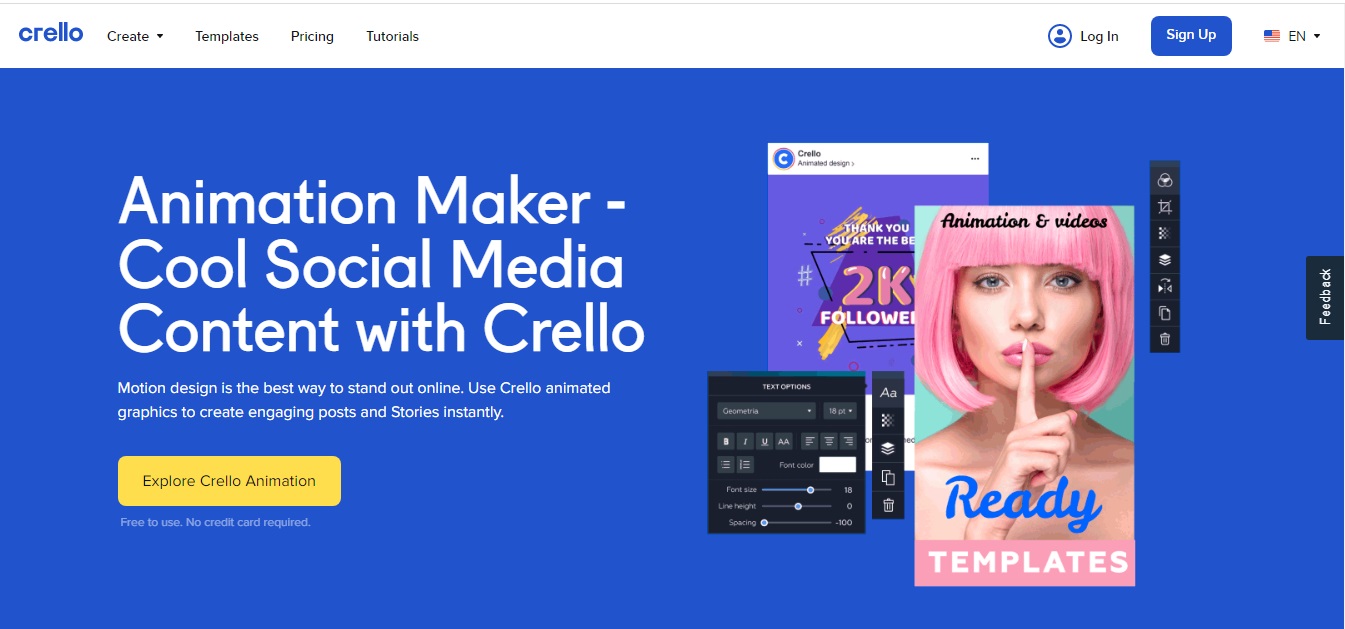The image size is (1345, 629).
Task: Select the pink-haired woman template
Action: tap(1025, 395)
